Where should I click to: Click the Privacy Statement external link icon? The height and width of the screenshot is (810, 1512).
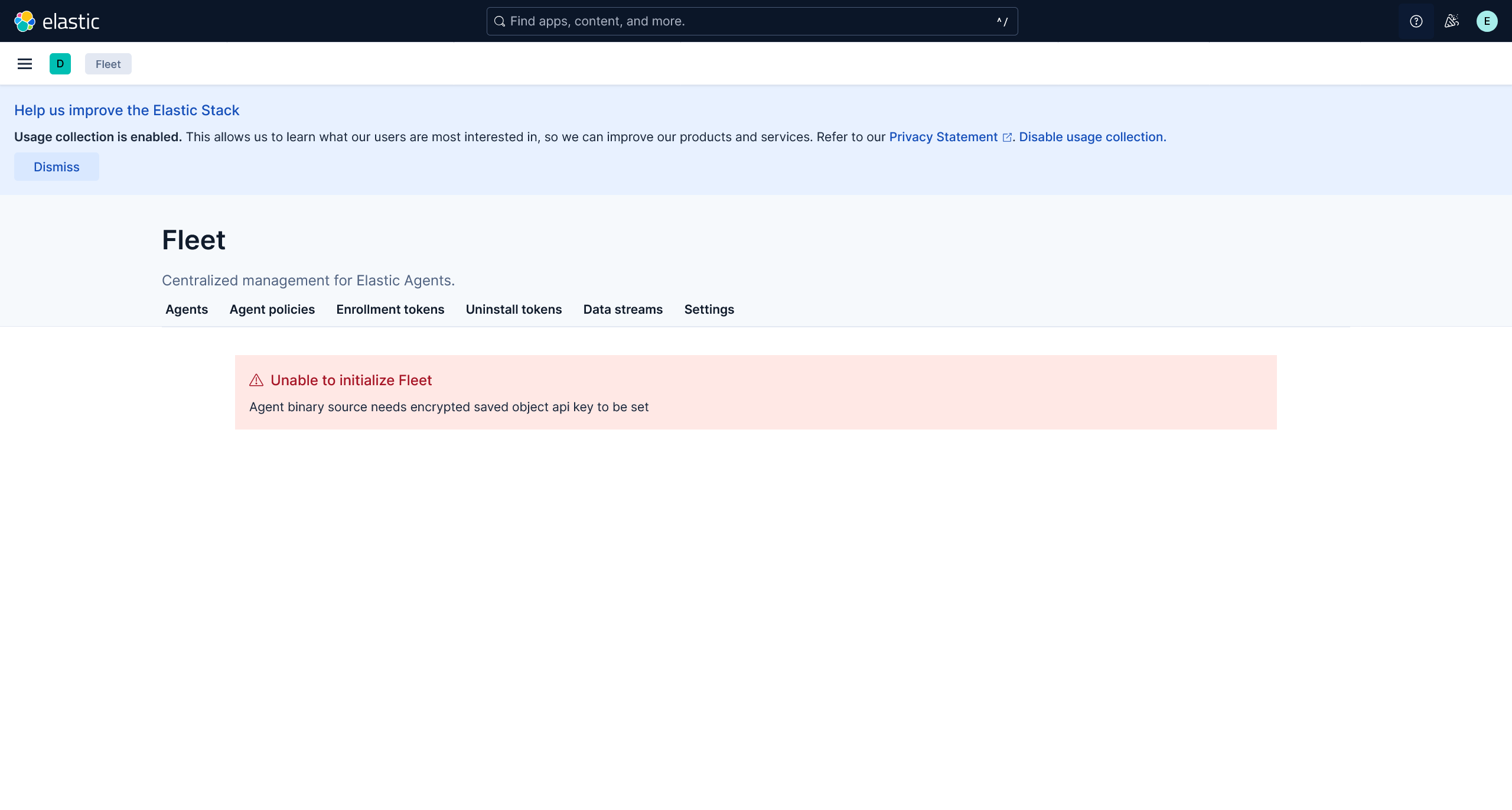click(x=1007, y=138)
